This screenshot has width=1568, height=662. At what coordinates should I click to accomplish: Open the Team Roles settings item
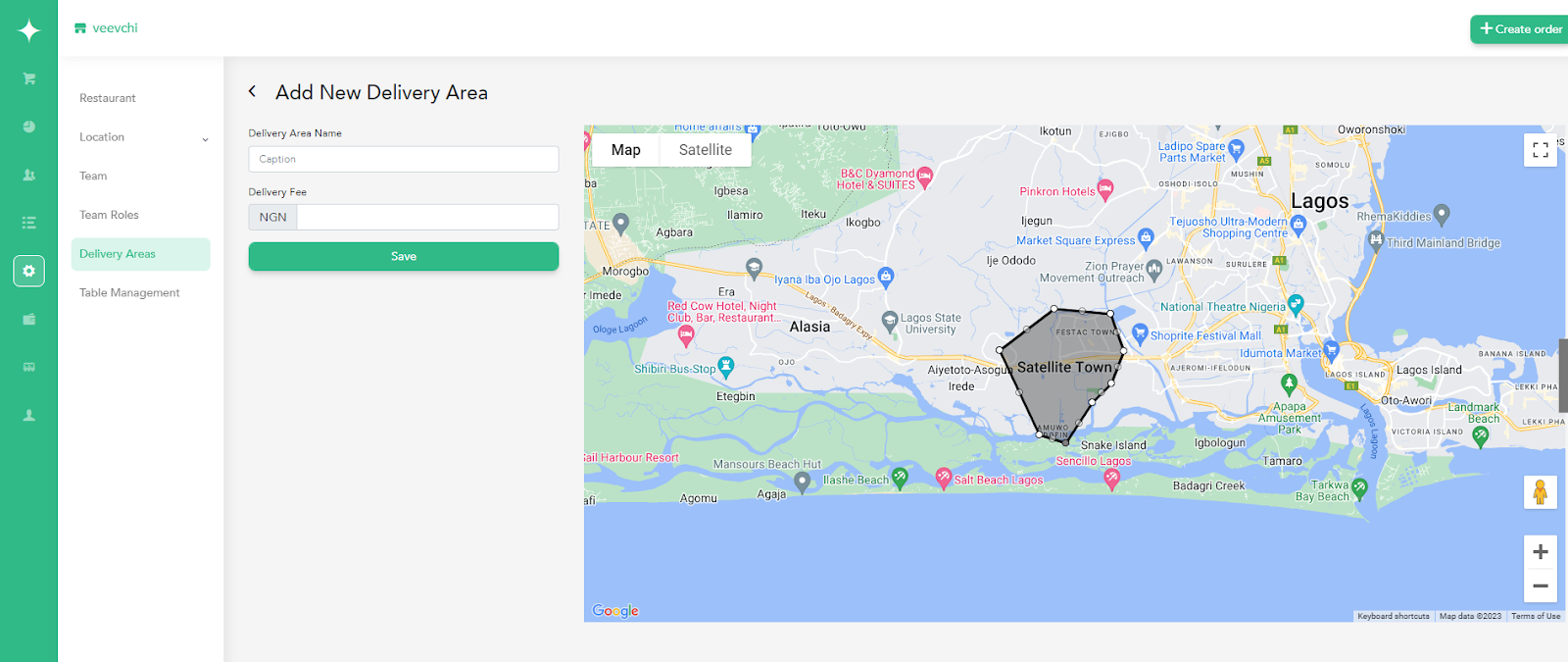[x=109, y=215]
